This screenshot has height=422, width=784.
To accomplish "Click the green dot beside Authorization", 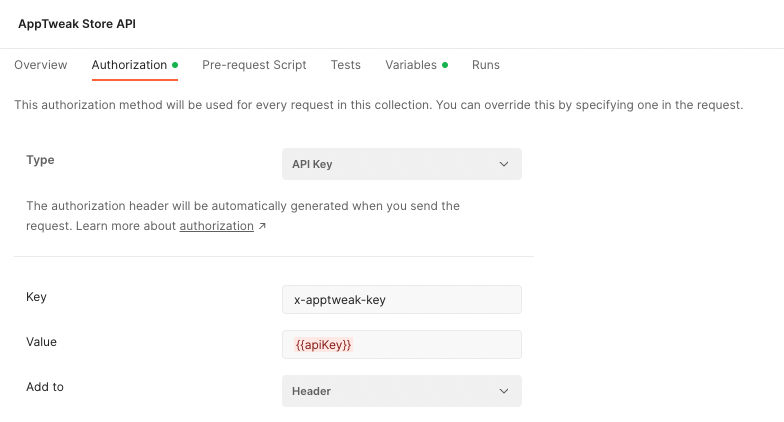I will click(x=175, y=65).
